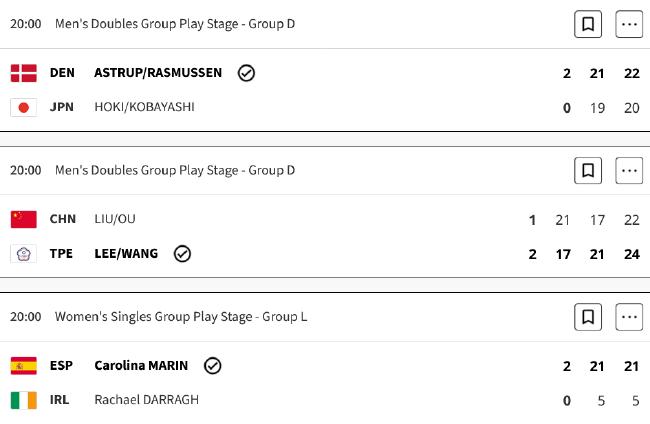Image resolution: width=650 pixels, height=424 pixels.
Task: Select the LIU/OU team name
Action: tap(115, 219)
